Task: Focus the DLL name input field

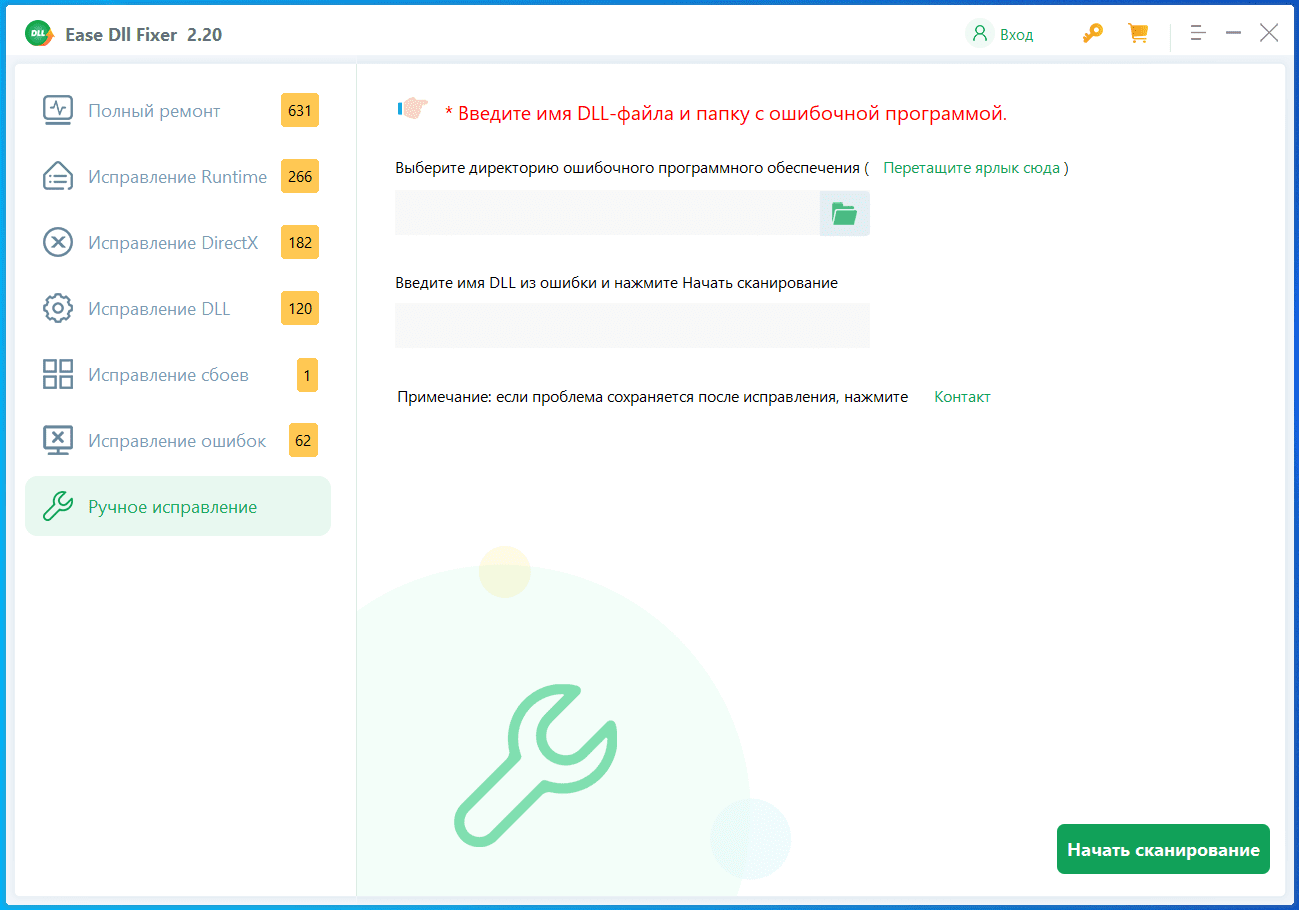Action: coord(632,325)
